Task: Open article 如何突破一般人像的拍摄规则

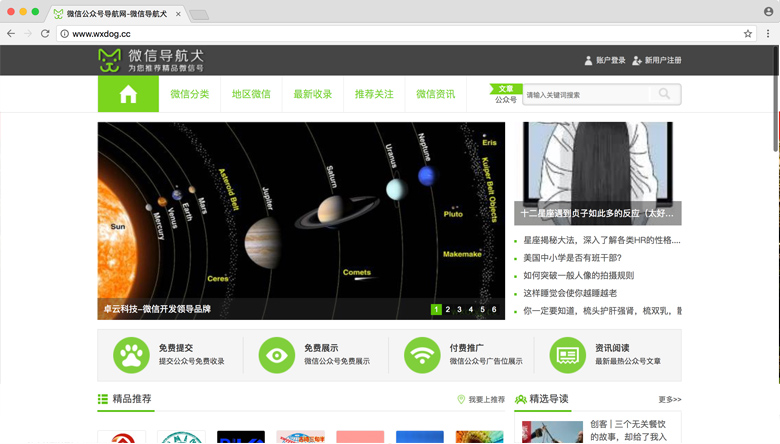Action: (x=578, y=275)
